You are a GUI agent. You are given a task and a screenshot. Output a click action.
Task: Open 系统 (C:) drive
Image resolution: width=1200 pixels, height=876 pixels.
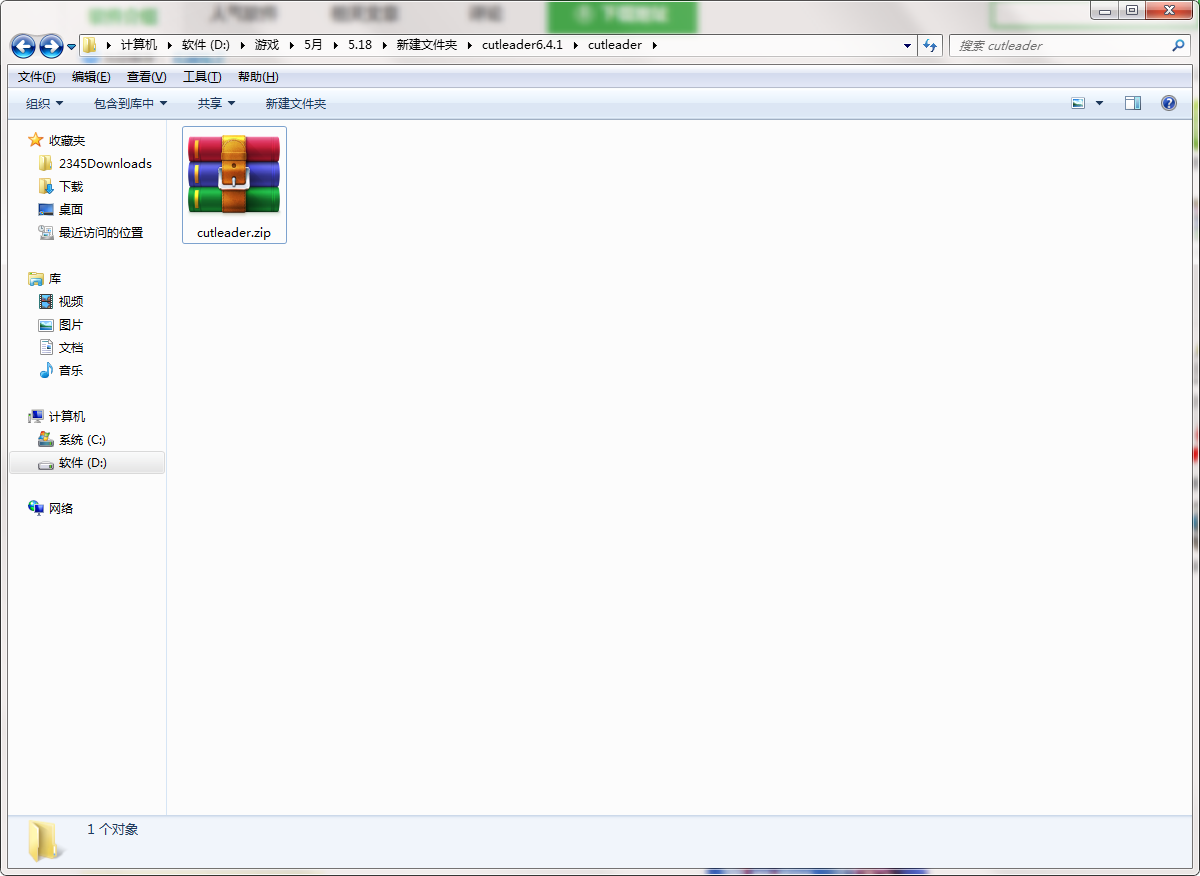click(x=82, y=439)
